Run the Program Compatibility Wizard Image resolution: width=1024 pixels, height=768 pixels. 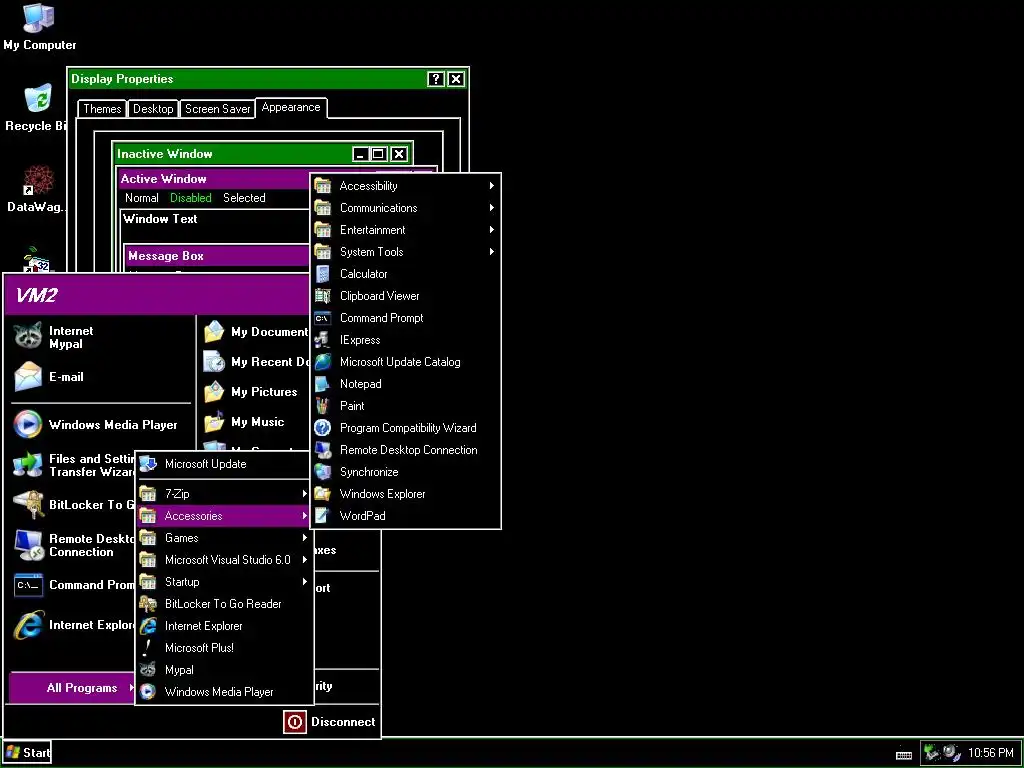click(405, 428)
